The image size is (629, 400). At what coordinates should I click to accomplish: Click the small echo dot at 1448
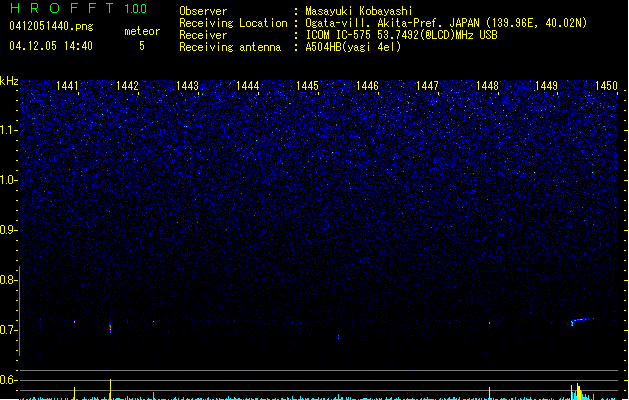(x=489, y=323)
